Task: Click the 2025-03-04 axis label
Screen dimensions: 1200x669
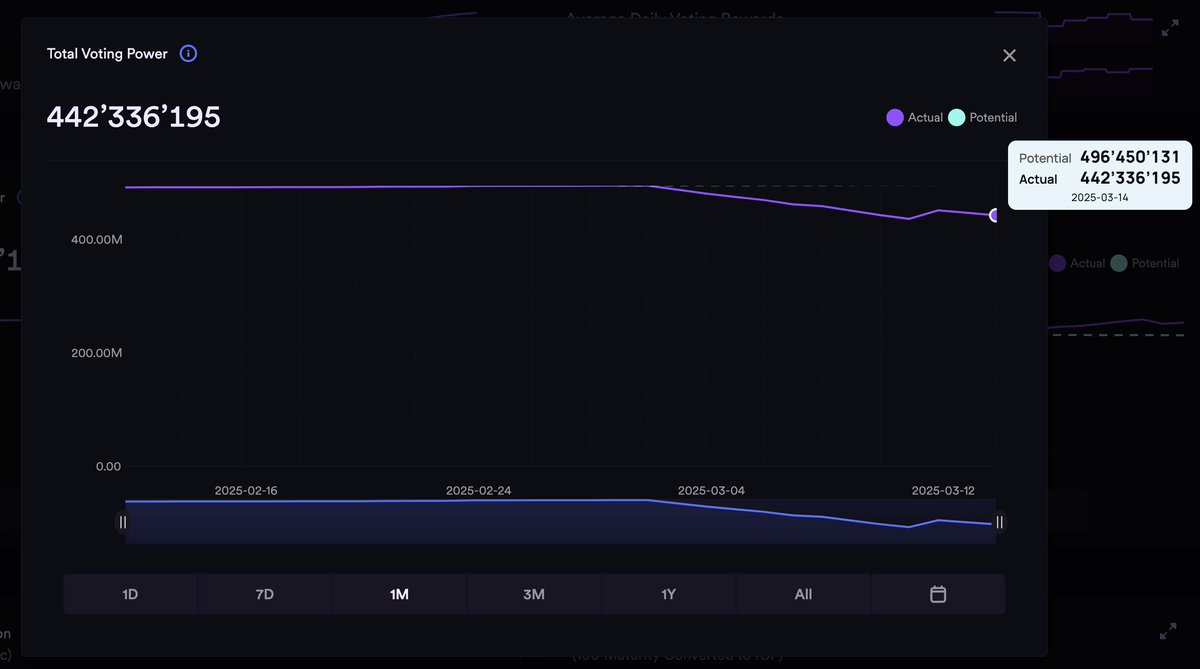Action: (x=711, y=490)
